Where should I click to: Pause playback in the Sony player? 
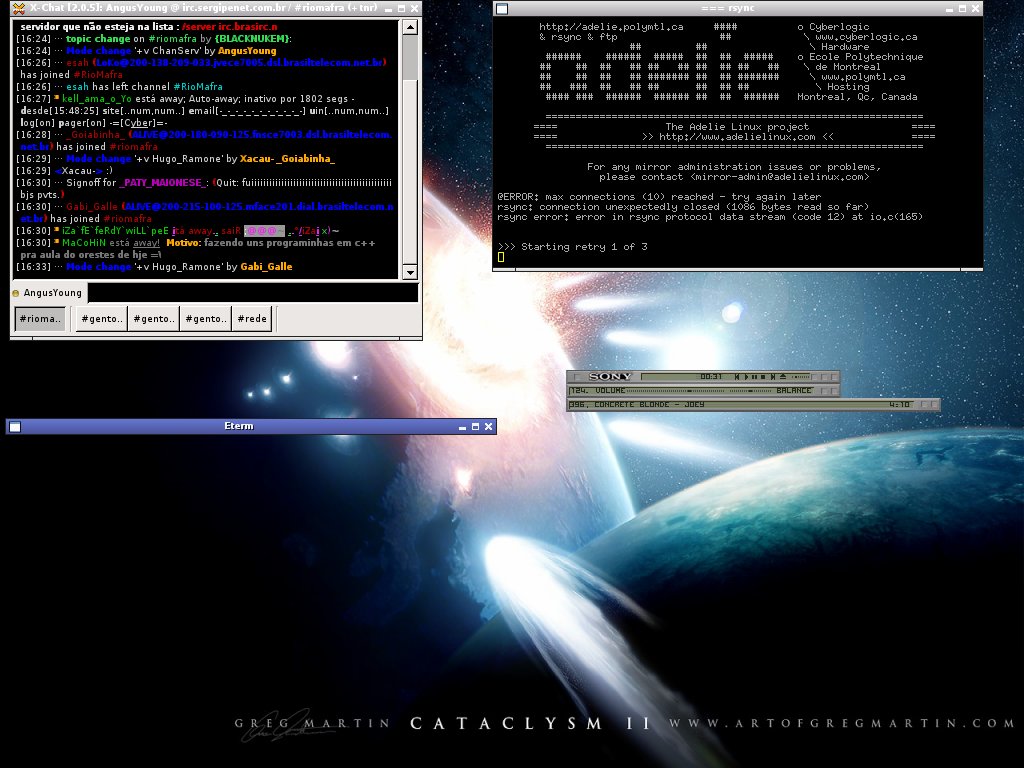point(754,377)
